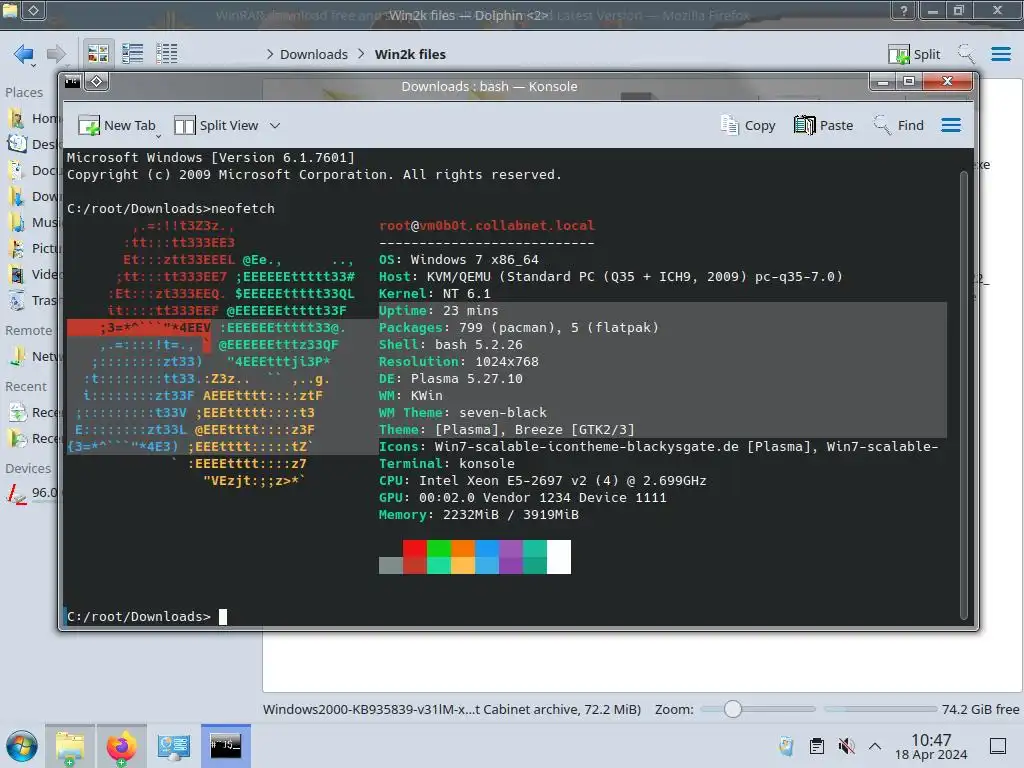Open Music in Places panel
This screenshot has width=1024, height=768.
33,223
